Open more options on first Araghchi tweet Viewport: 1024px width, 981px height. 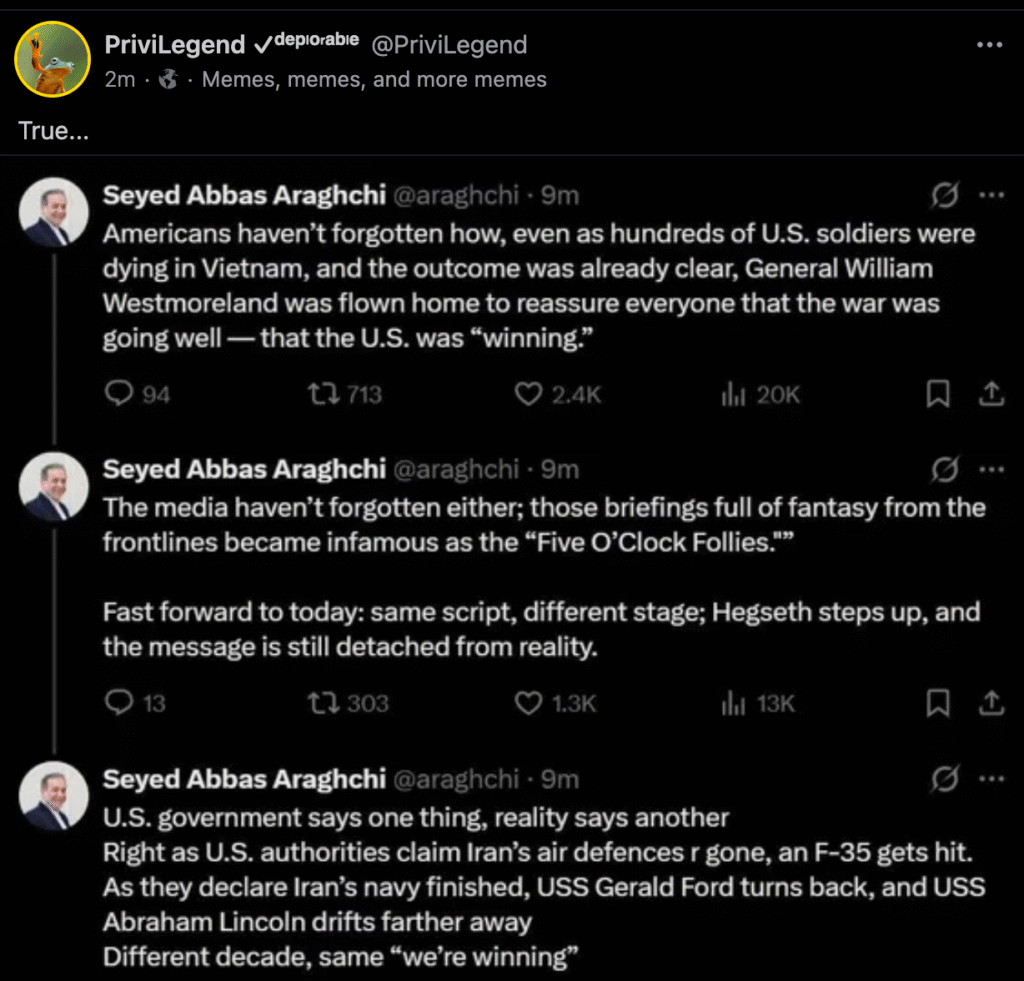coord(991,195)
